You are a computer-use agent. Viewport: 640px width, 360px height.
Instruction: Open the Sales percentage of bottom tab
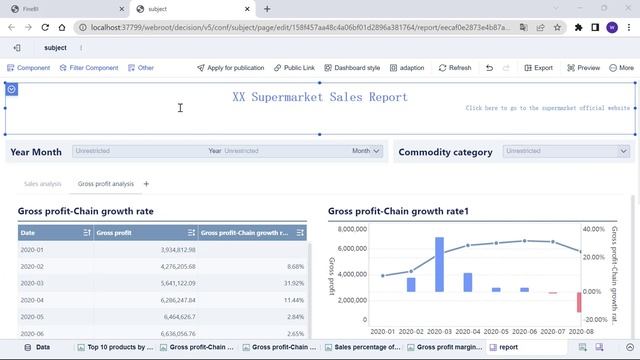tap(363, 347)
